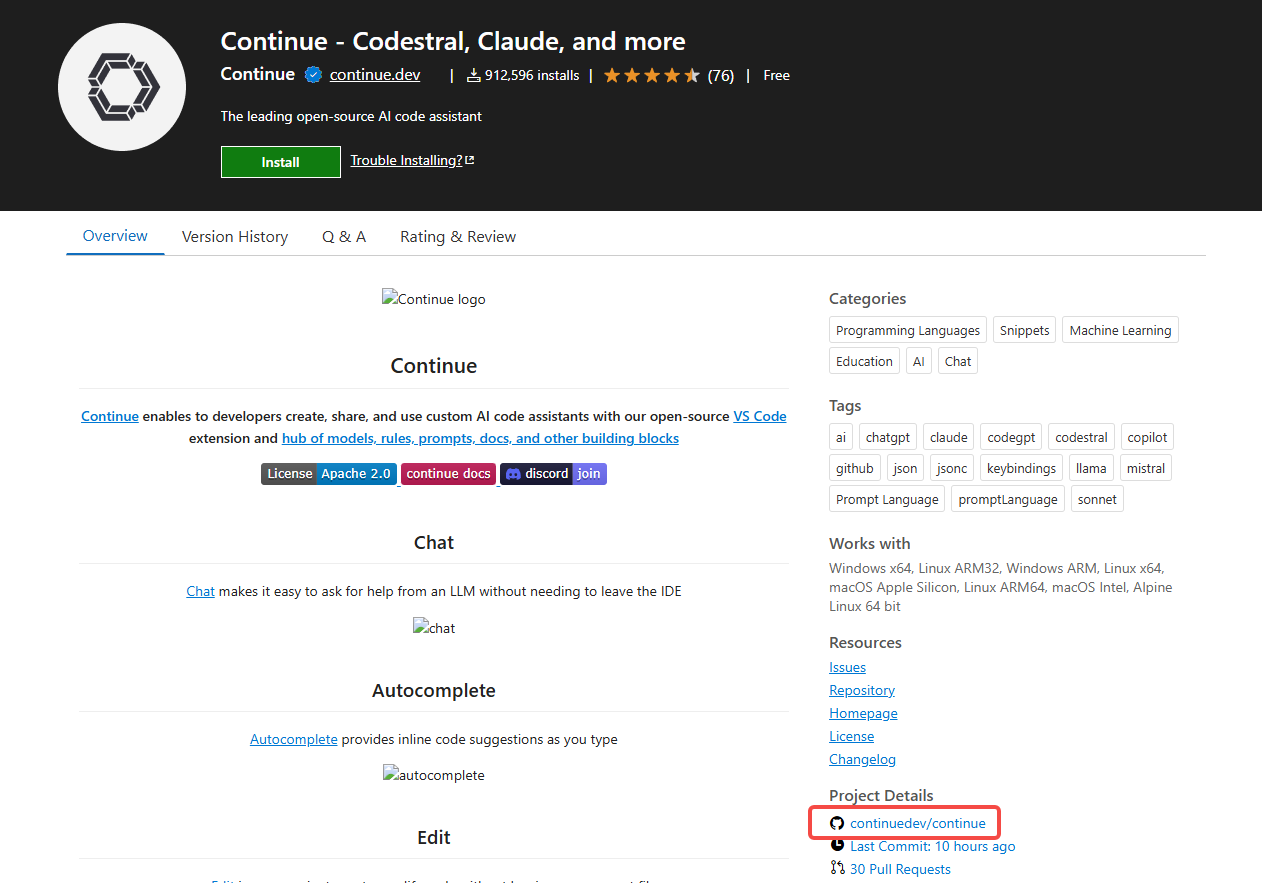Image resolution: width=1262 pixels, height=883 pixels.
Task: Click the llama tag
Action: coord(1091,469)
